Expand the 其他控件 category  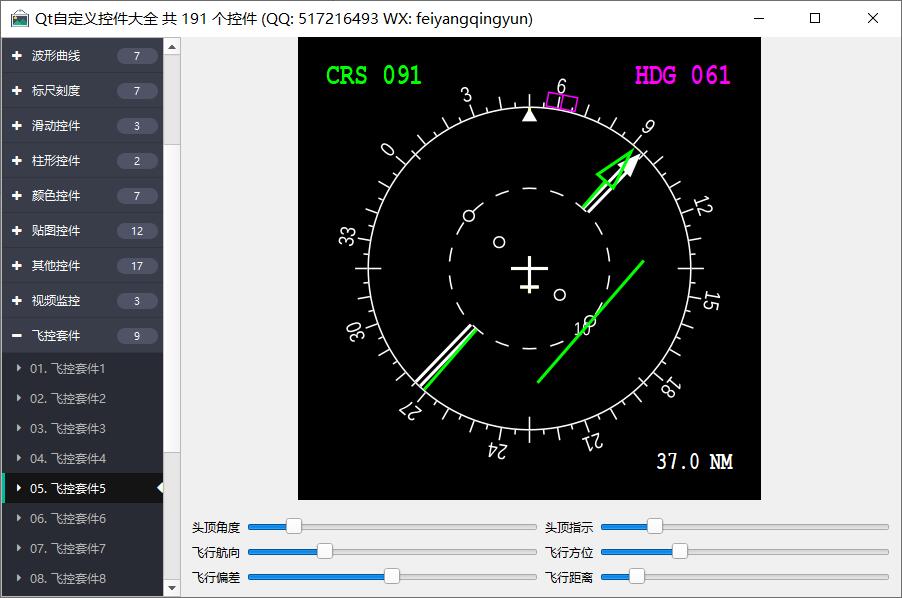[x=56, y=266]
